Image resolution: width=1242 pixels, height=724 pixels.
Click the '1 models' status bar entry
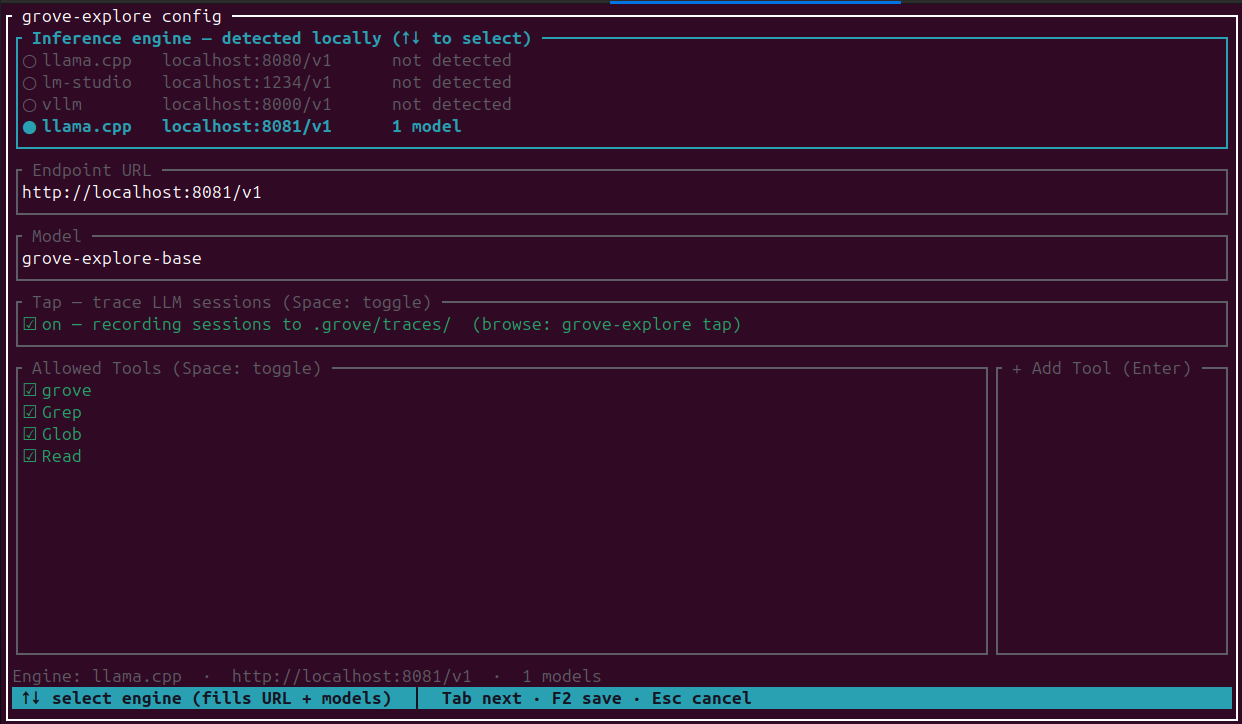pos(562,677)
